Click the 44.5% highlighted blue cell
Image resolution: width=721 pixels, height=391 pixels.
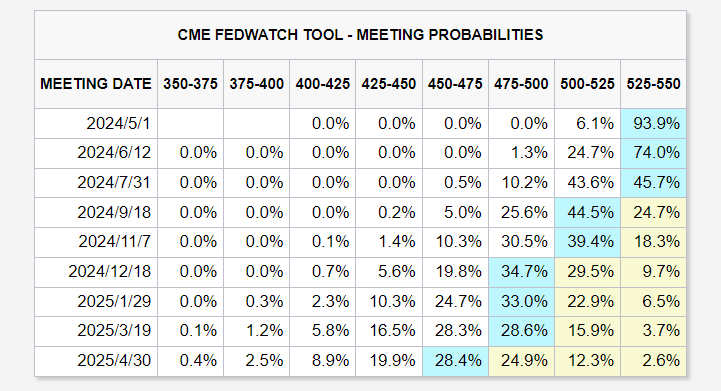click(588, 213)
